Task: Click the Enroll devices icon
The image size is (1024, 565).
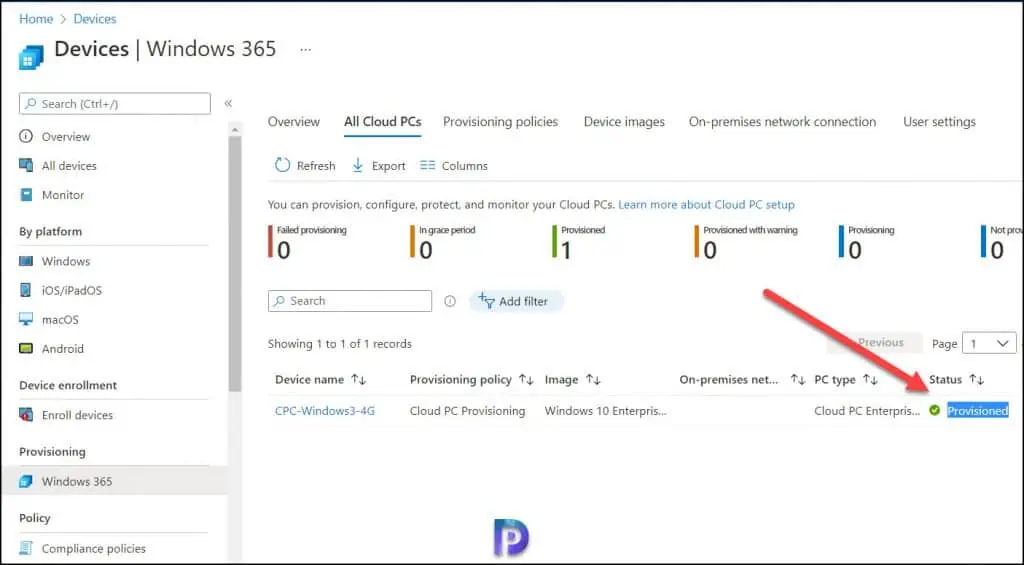Action: coord(26,415)
